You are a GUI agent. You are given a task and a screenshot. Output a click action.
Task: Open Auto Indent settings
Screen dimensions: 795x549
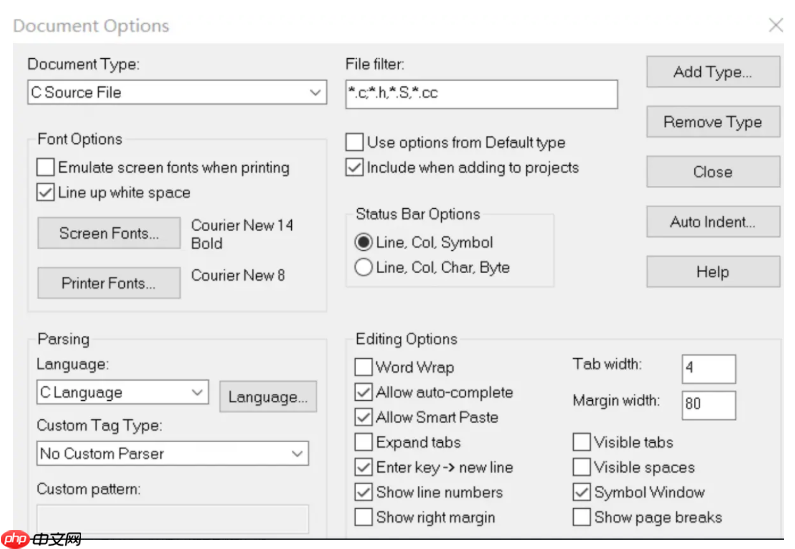712,222
